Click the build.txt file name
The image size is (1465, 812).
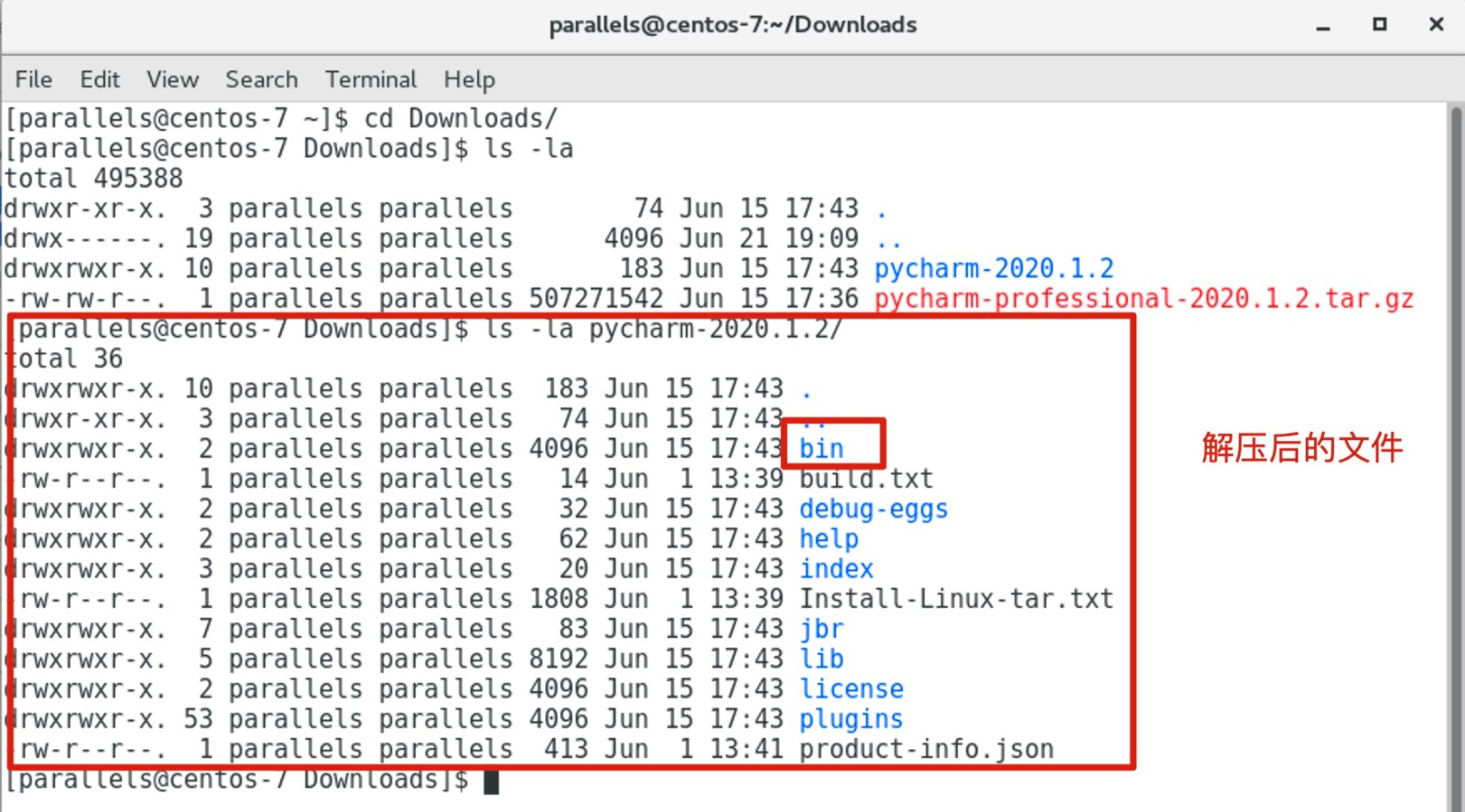click(866, 479)
